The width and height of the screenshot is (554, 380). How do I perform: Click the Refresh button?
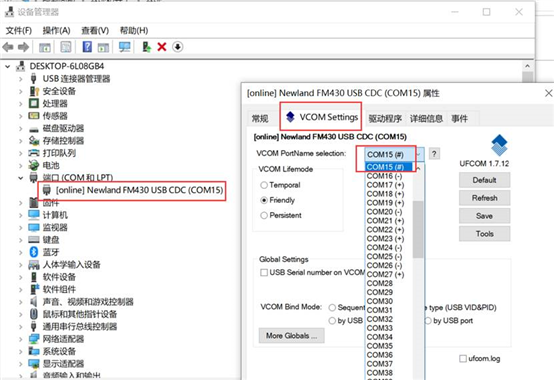click(x=484, y=198)
